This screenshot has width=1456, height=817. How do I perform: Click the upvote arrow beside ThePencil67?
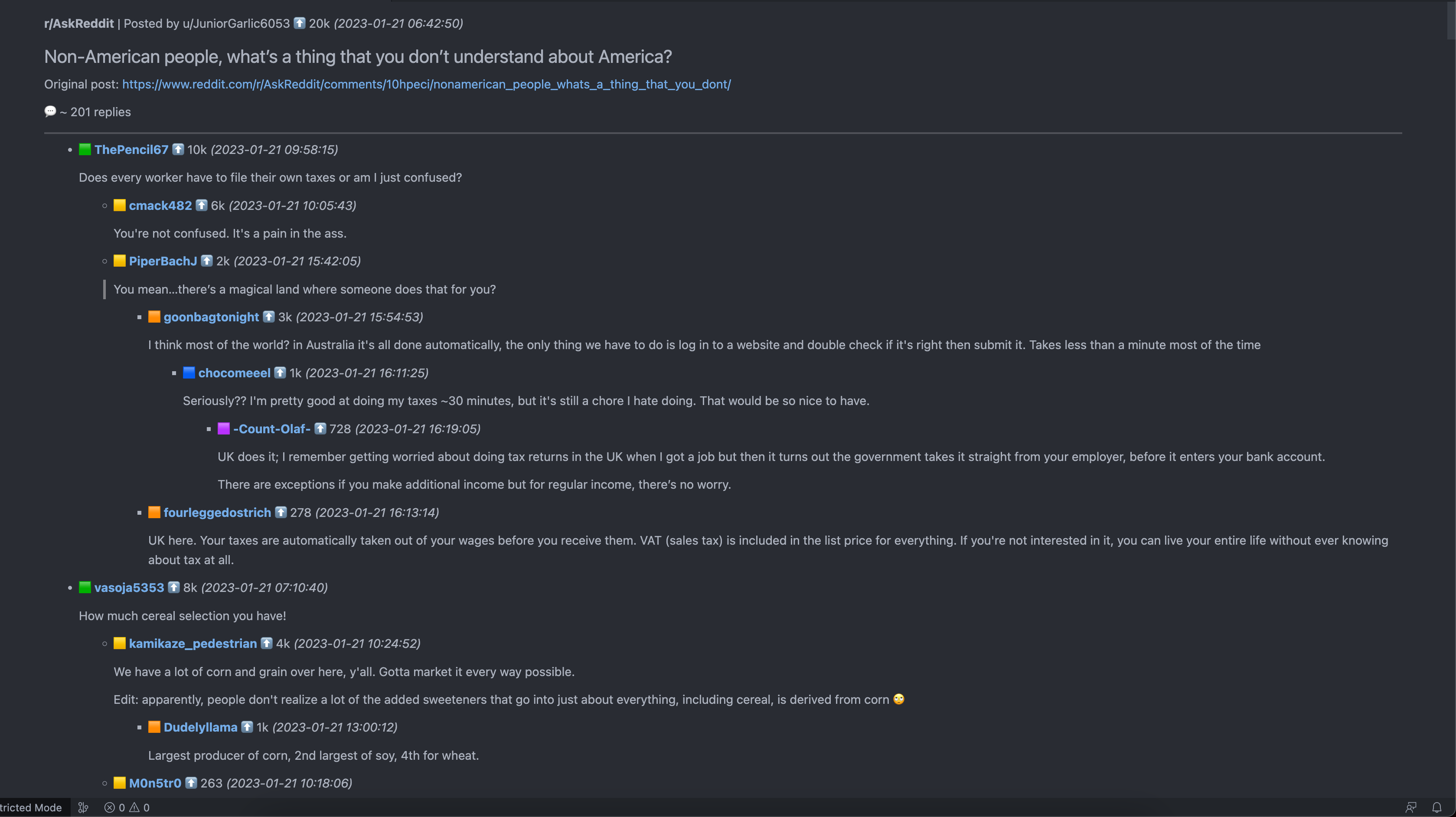(178, 149)
